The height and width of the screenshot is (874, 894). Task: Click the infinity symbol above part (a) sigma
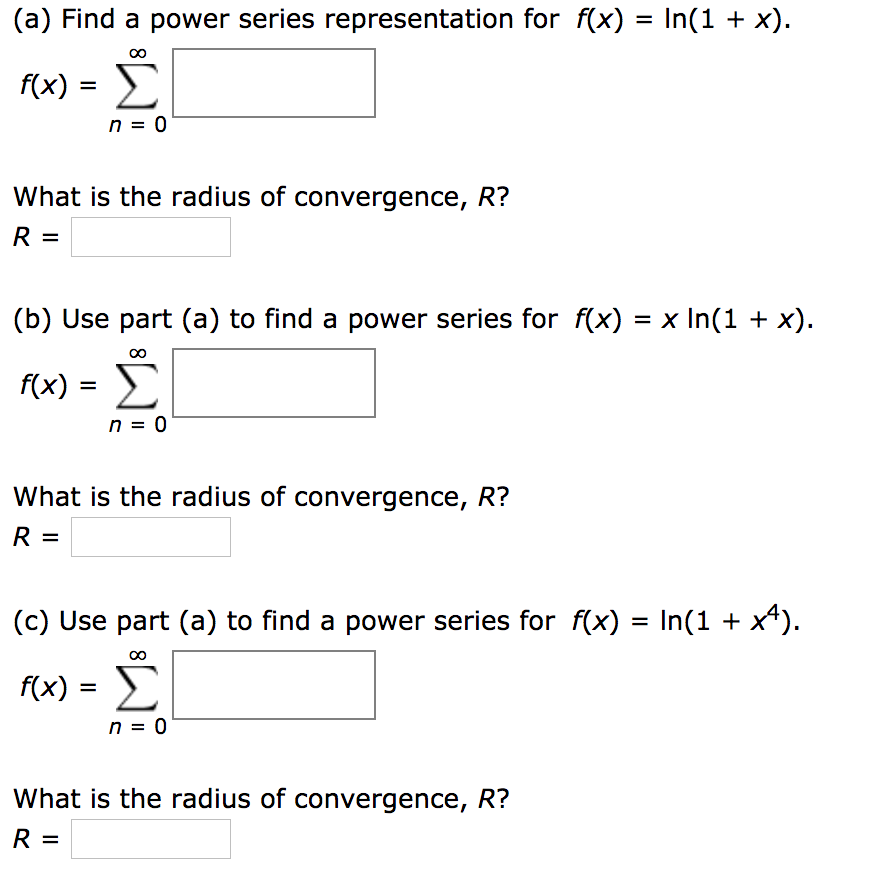point(137,51)
